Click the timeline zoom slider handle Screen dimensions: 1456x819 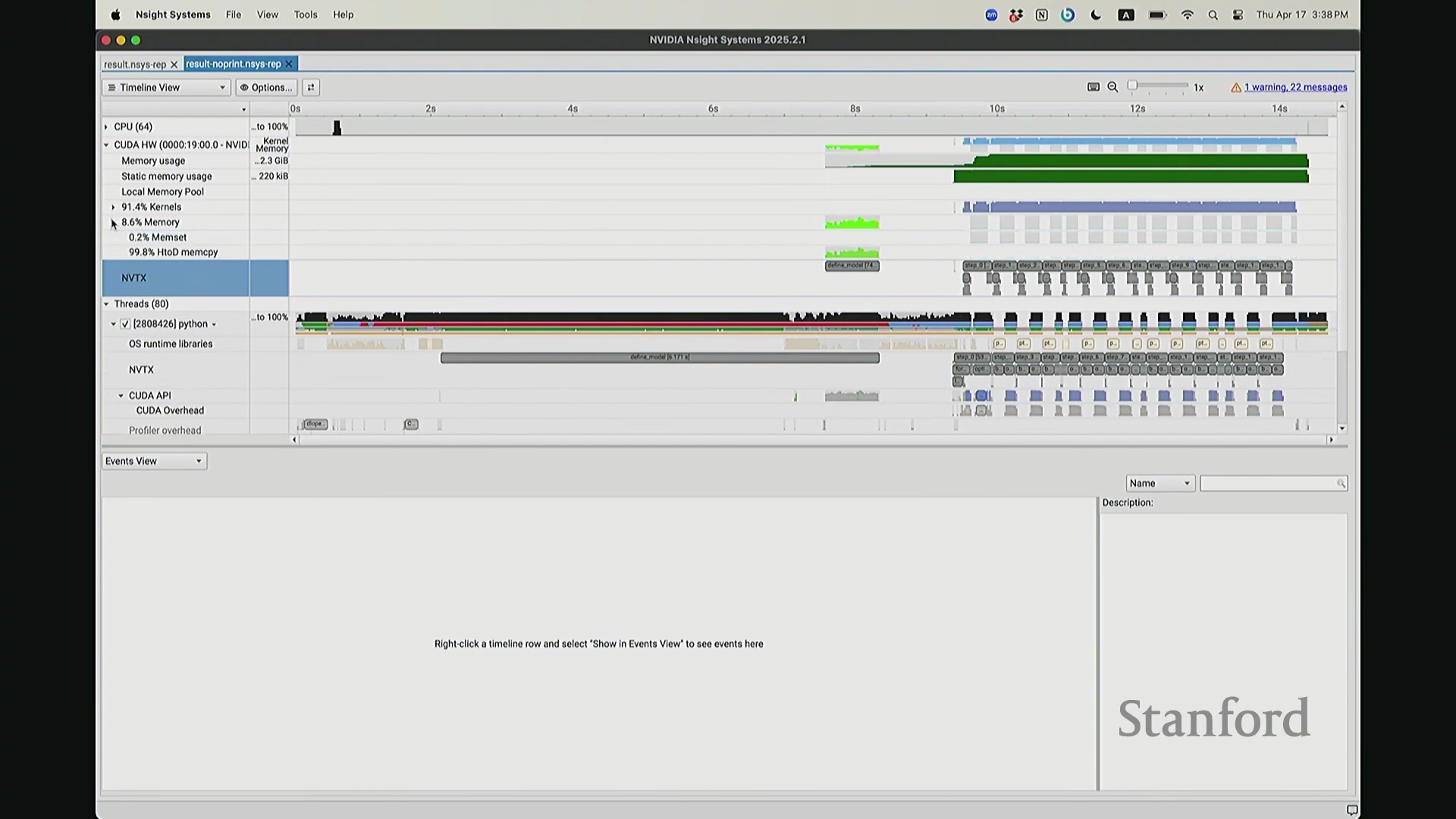coord(1132,86)
